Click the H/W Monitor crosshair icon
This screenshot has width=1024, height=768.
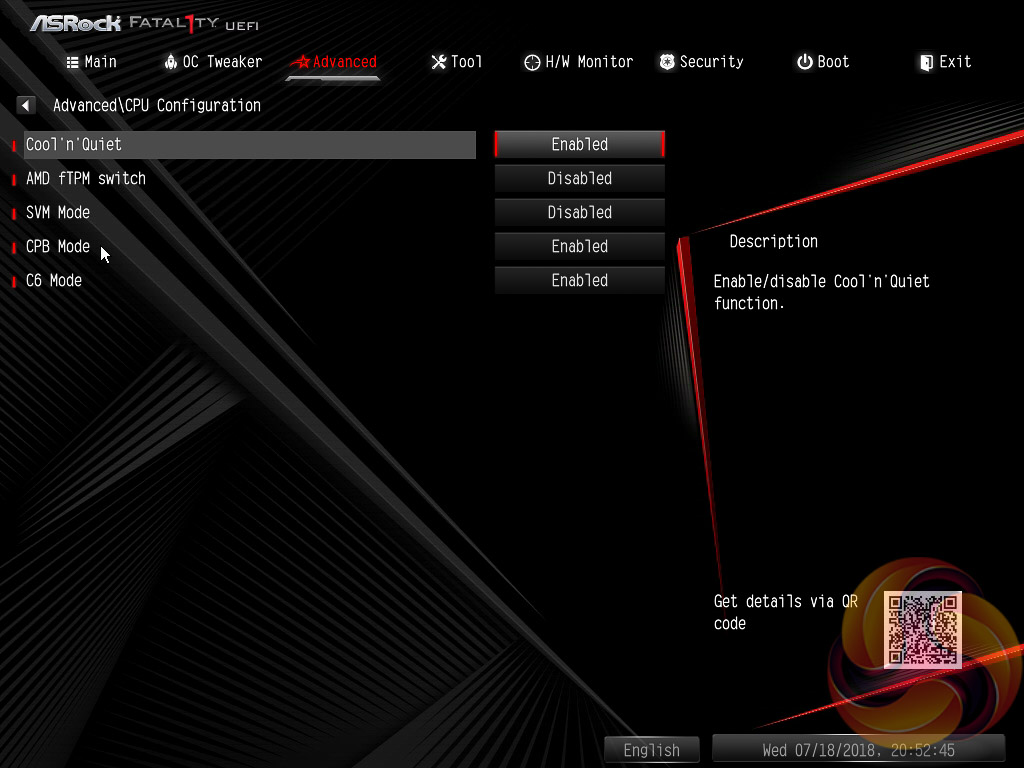pos(532,63)
